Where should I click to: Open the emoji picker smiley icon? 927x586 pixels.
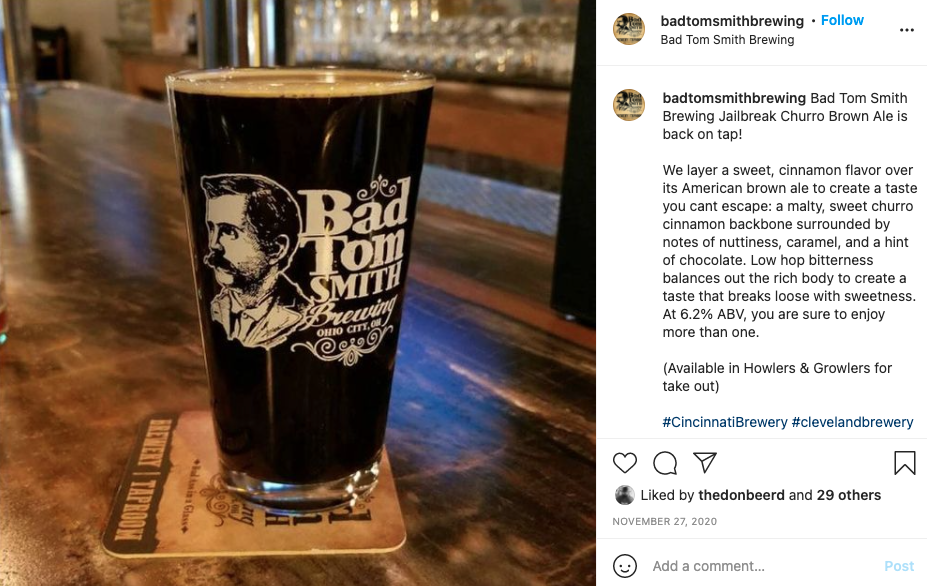click(625, 566)
